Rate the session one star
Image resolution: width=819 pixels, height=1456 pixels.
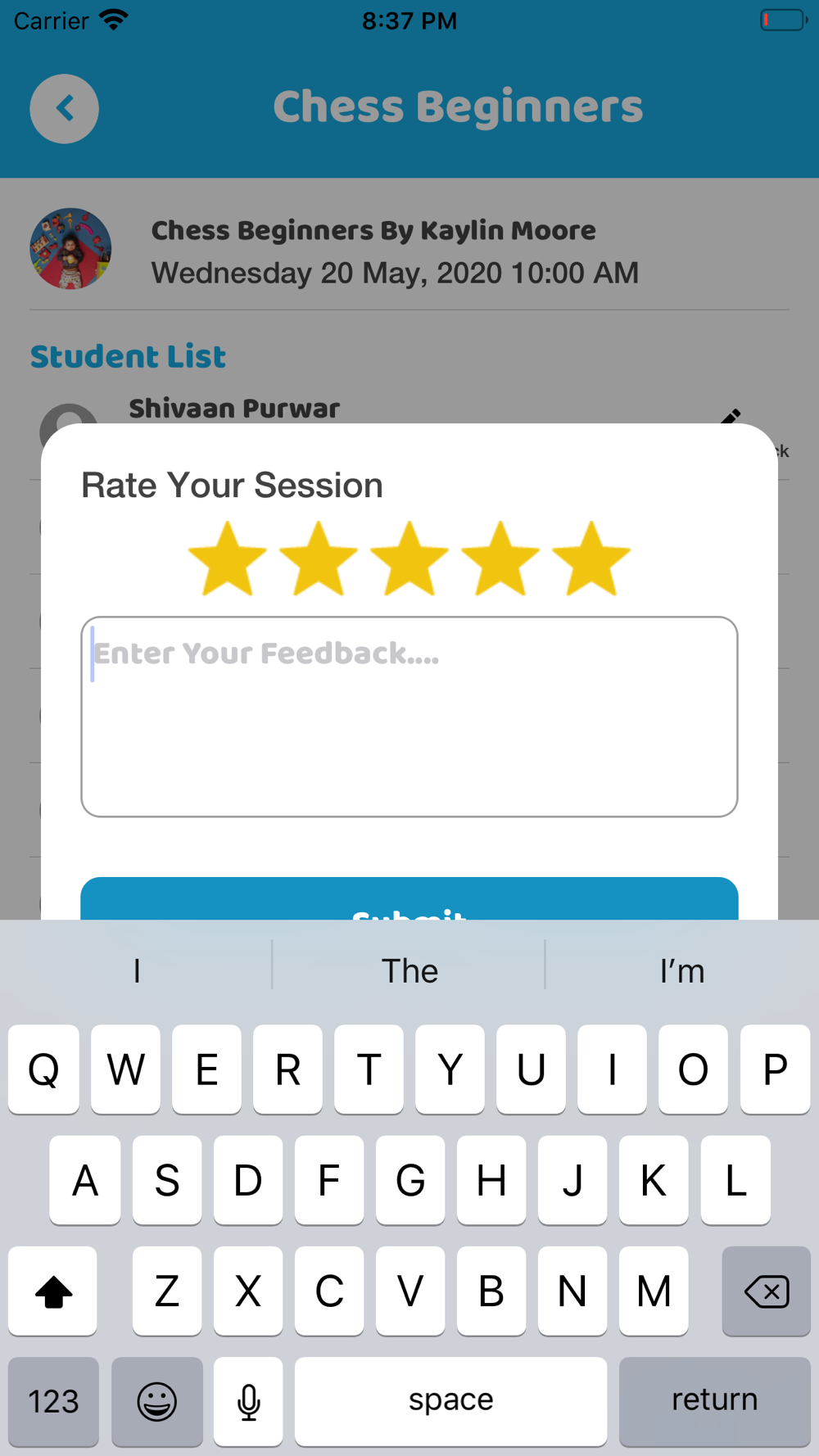(x=228, y=559)
